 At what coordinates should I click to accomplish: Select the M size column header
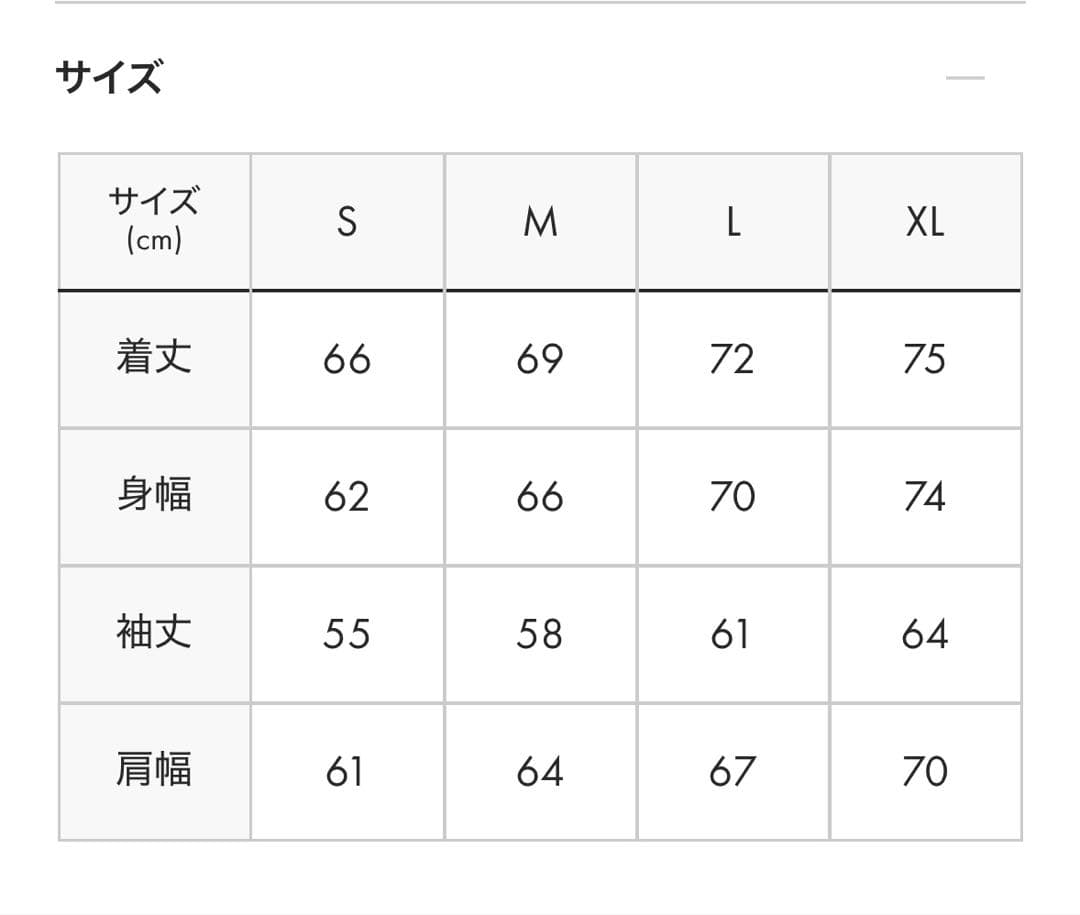tap(540, 222)
